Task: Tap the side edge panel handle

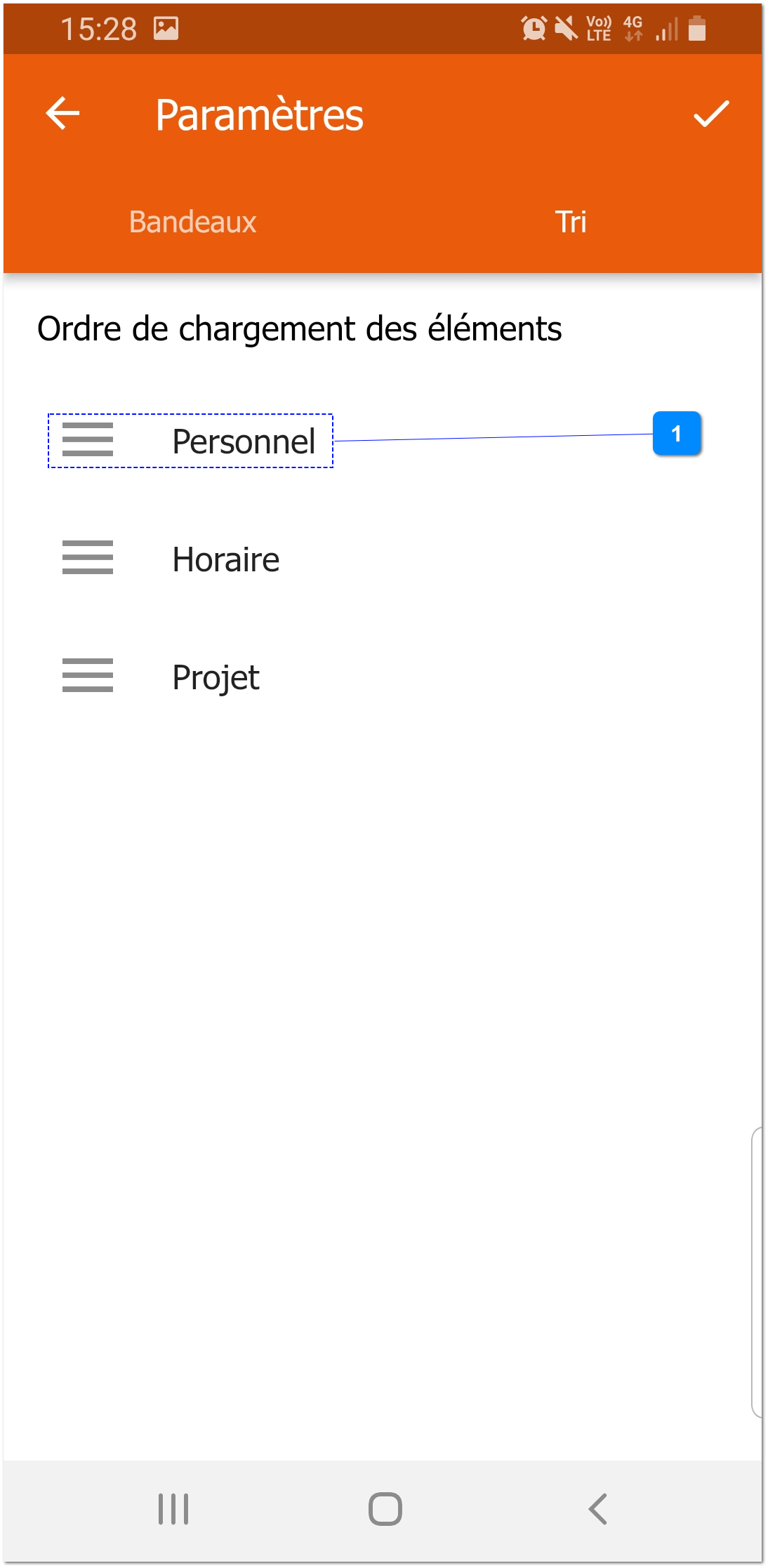Action: pos(757,1272)
